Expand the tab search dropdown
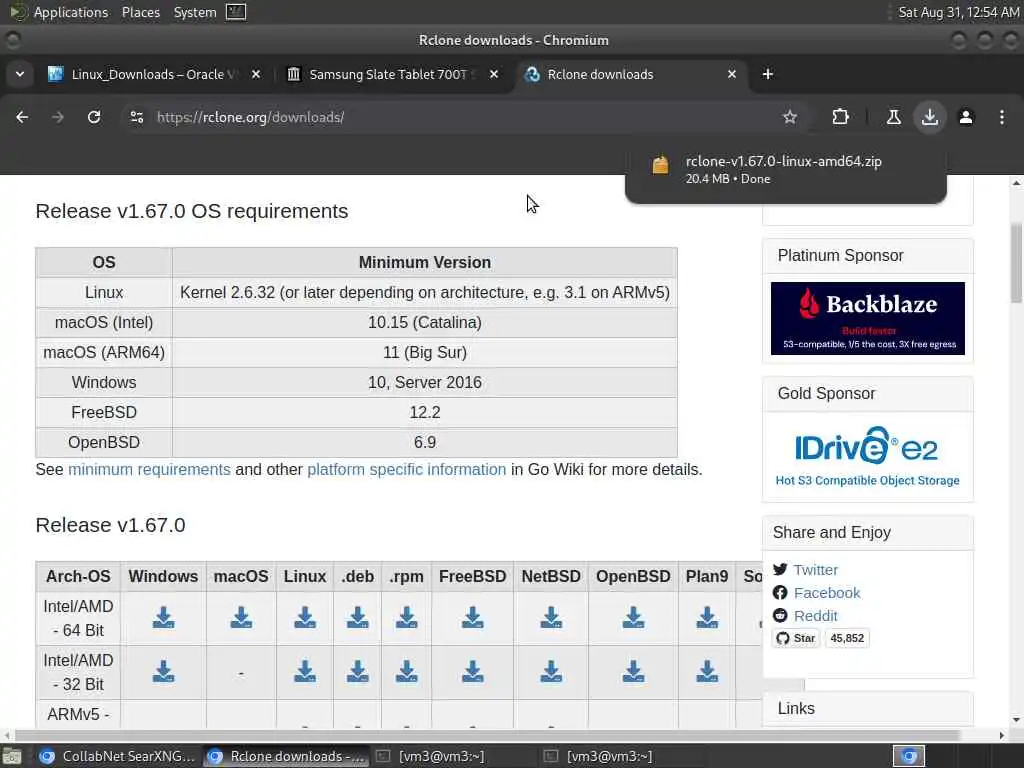This screenshot has width=1024, height=768. [x=20, y=74]
